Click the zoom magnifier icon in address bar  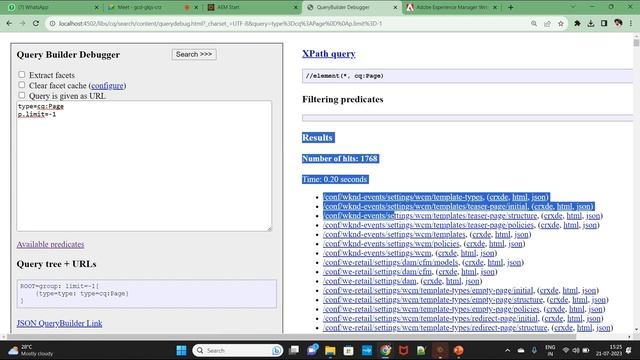[534, 24]
